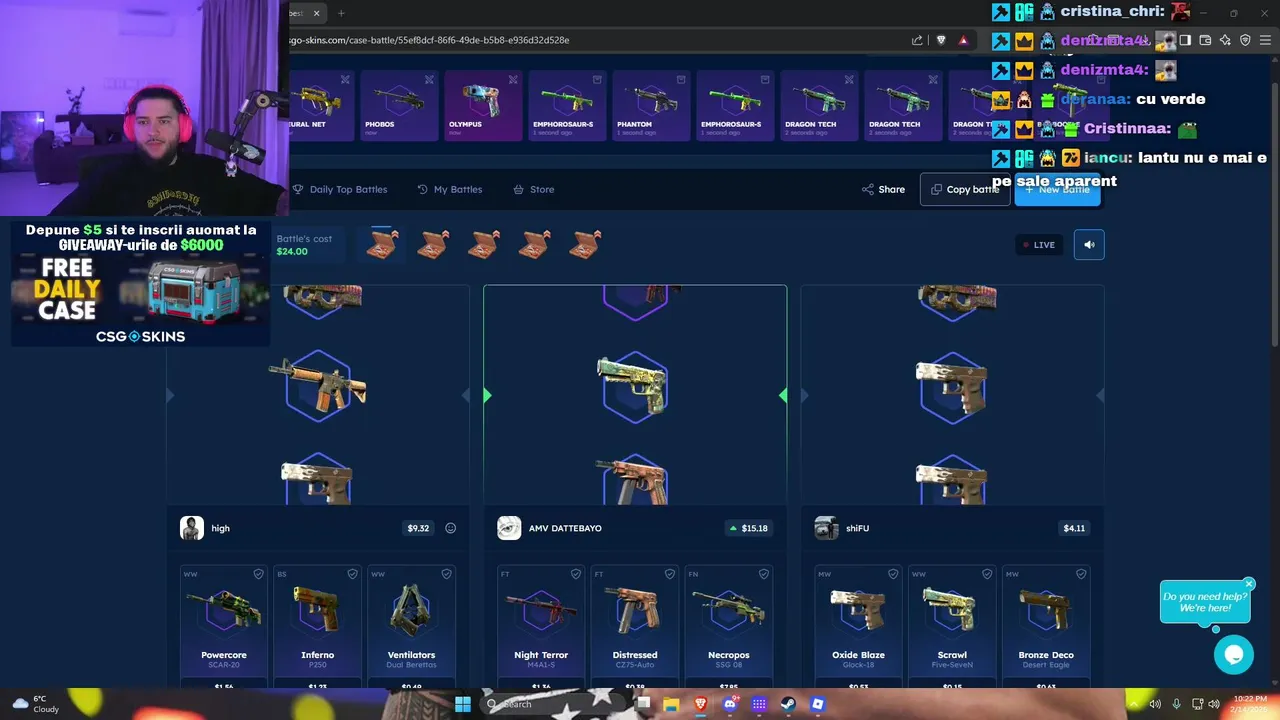Open shiFU's player avatar

(826, 528)
